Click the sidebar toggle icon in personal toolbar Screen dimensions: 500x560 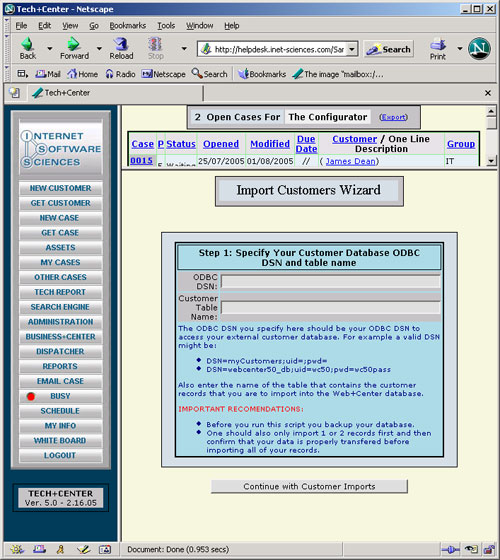[22, 74]
